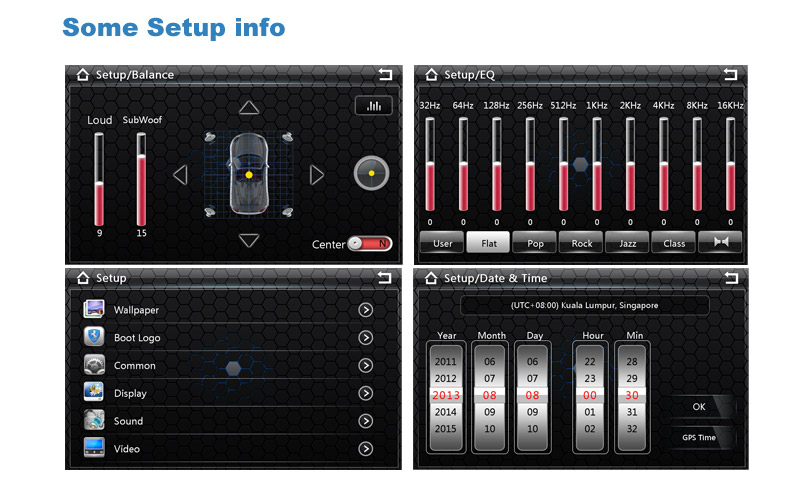
Task: Select the Flat EQ preset
Action: [489, 243]
